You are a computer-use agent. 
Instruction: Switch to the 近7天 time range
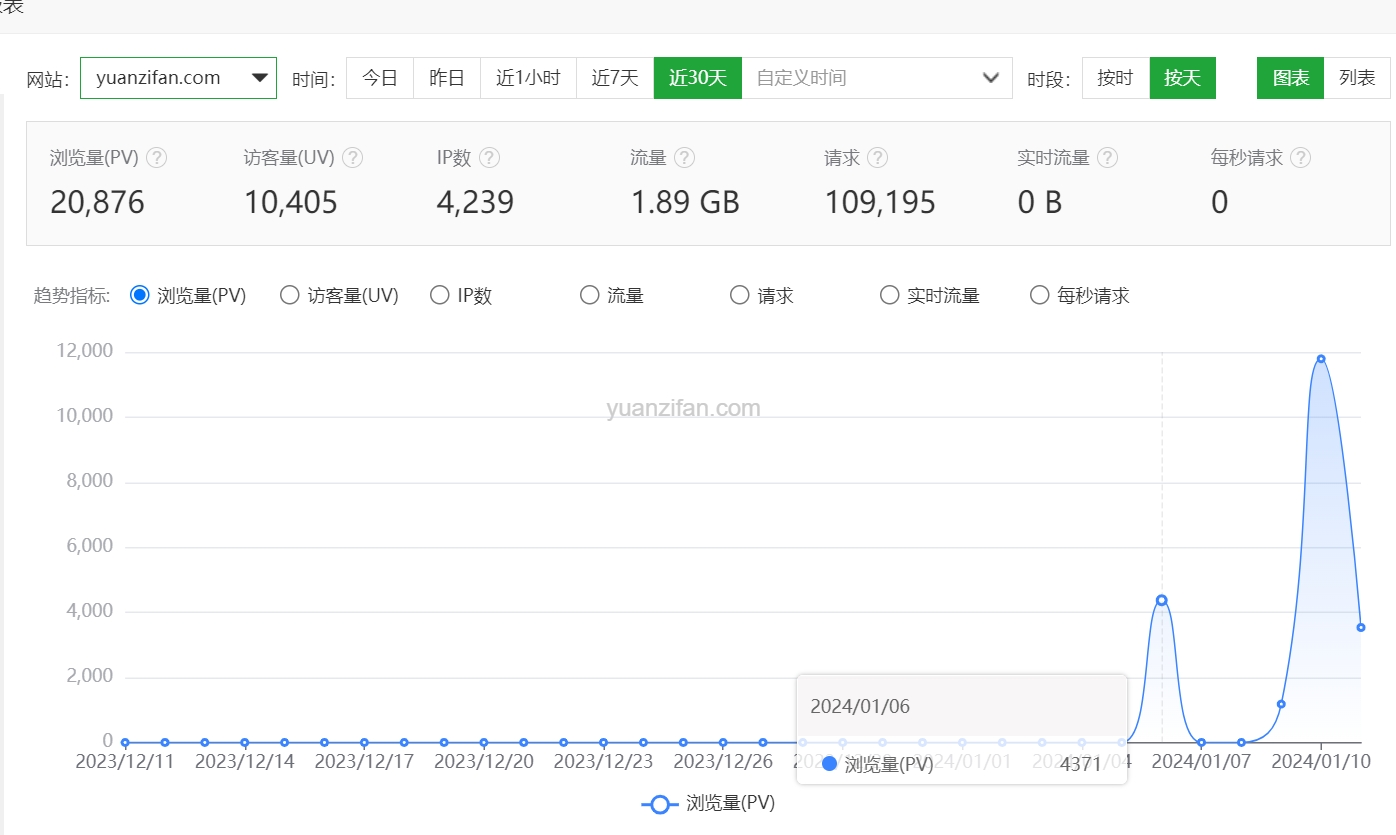tap(614, 78)
